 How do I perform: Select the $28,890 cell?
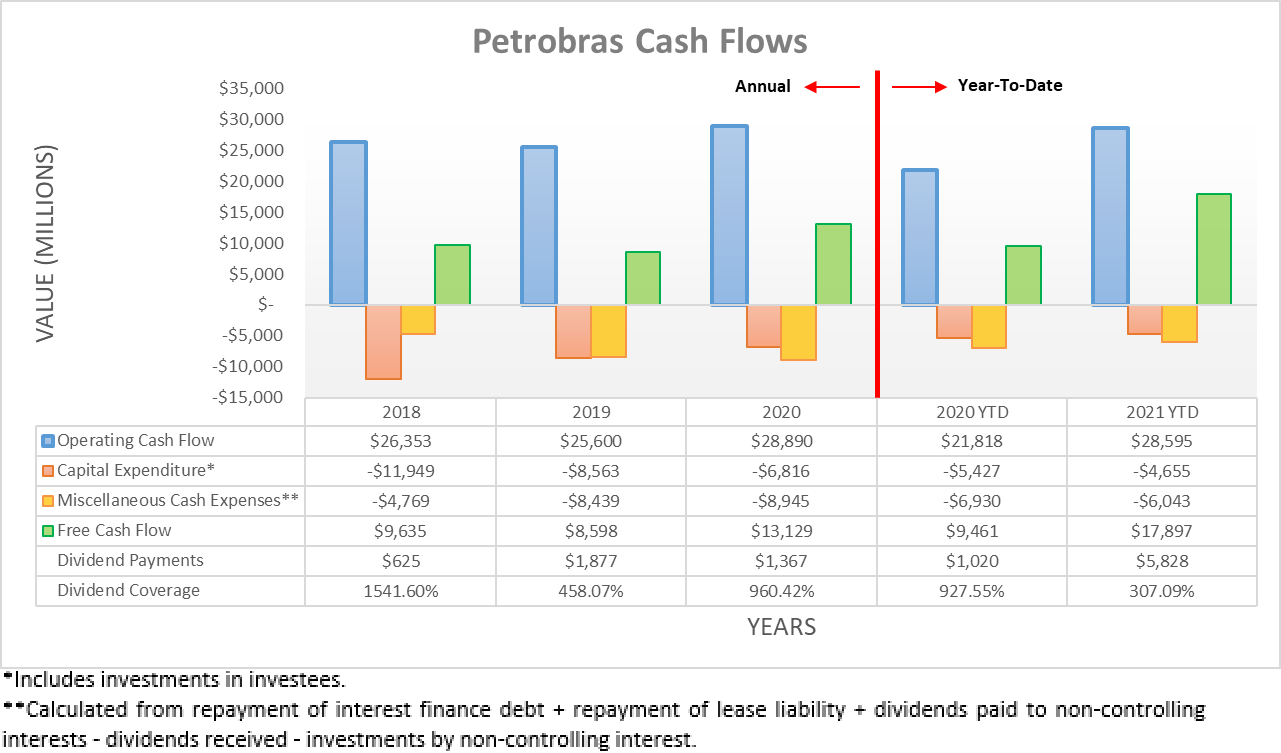tap(781, 441)
